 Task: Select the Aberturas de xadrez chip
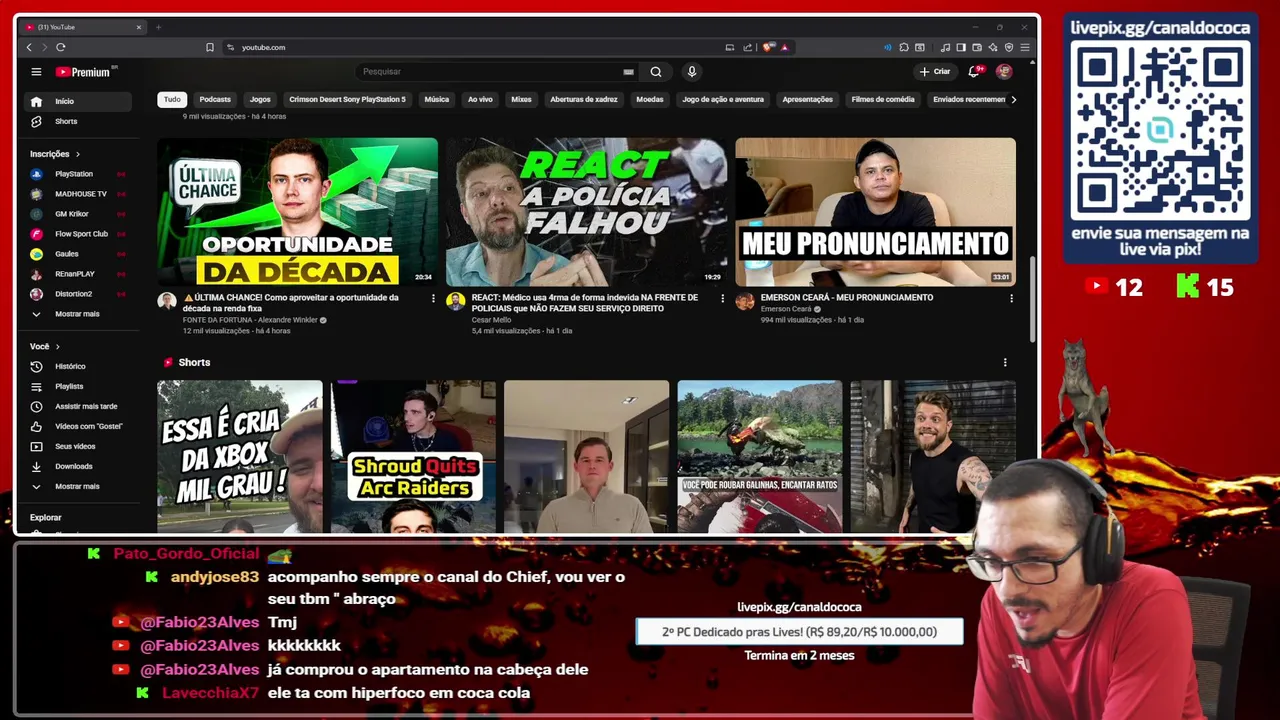(x=584, y=99)
